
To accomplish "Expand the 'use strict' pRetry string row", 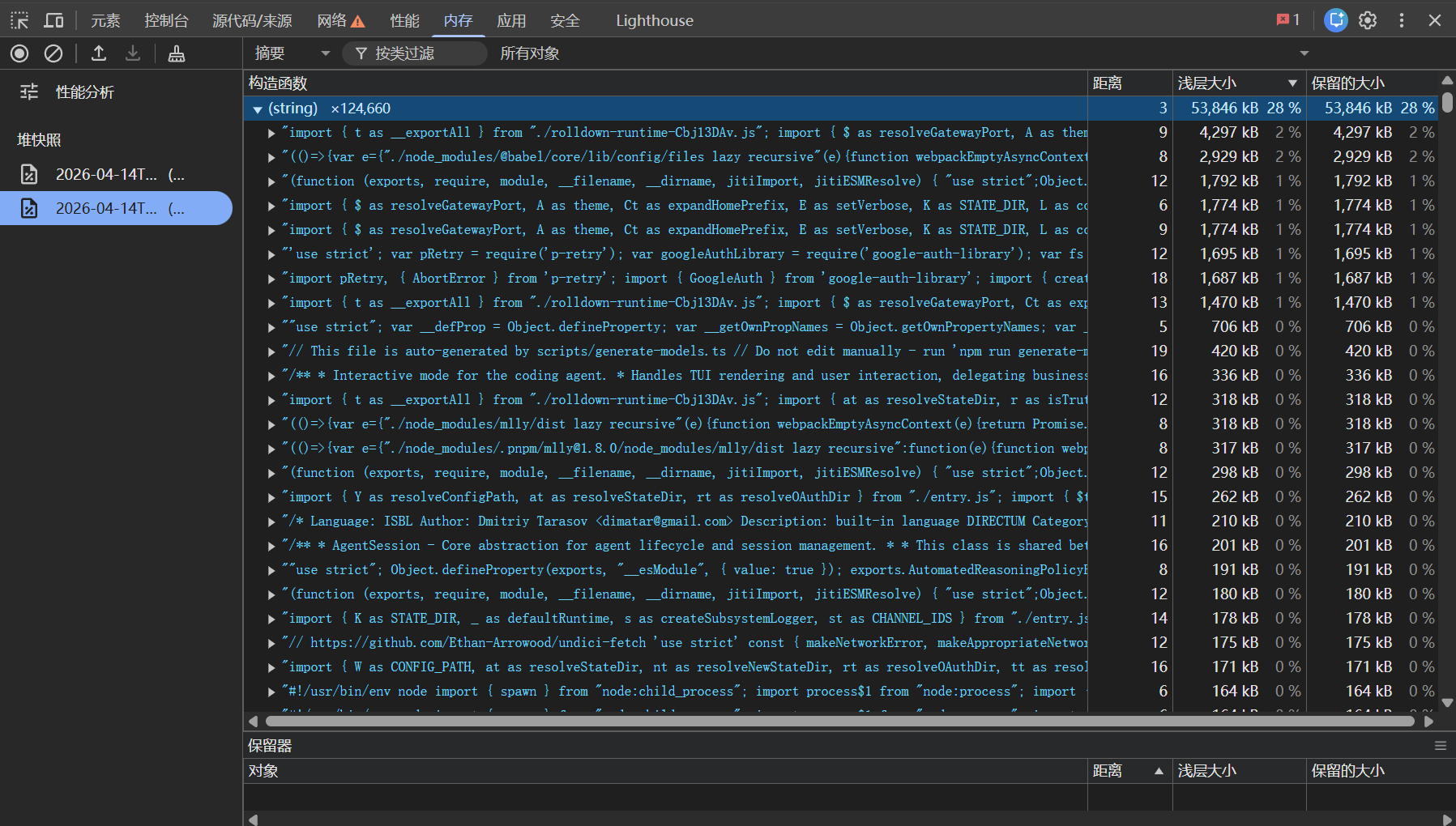I will (x=271, y=254).
